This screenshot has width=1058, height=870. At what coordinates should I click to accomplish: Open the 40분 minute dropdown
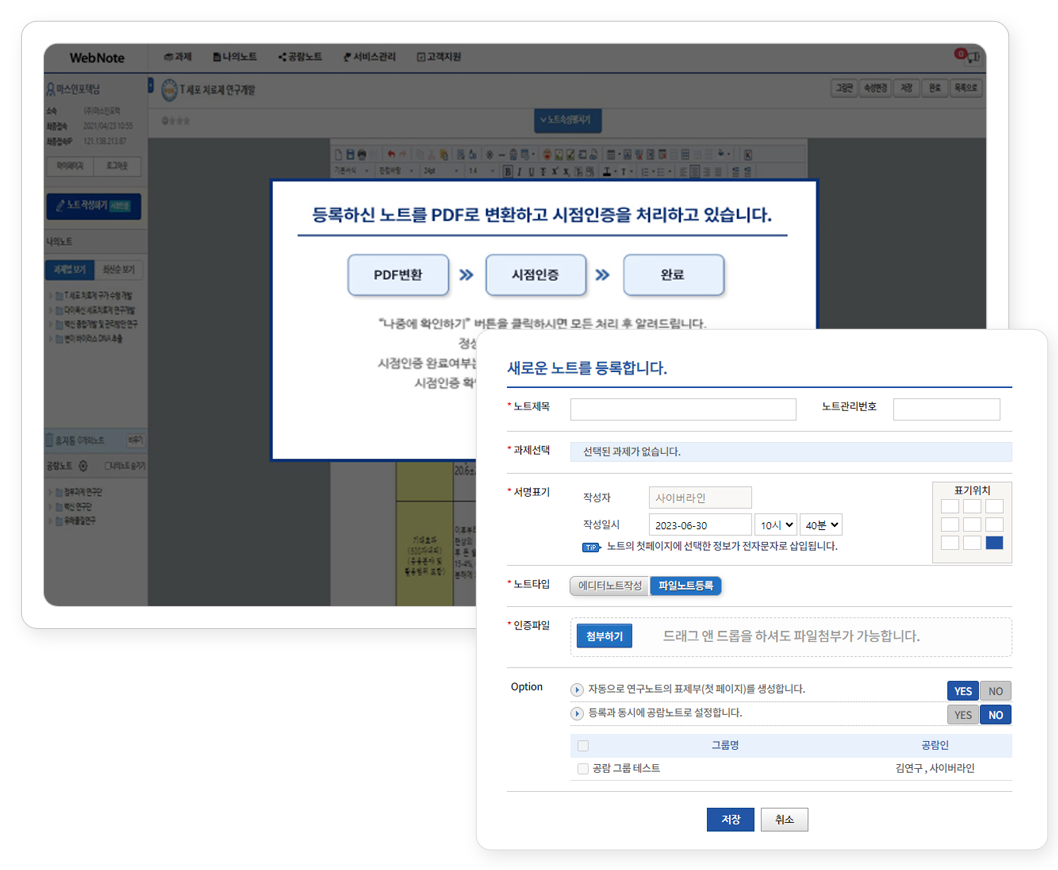(x=821, y=525)
